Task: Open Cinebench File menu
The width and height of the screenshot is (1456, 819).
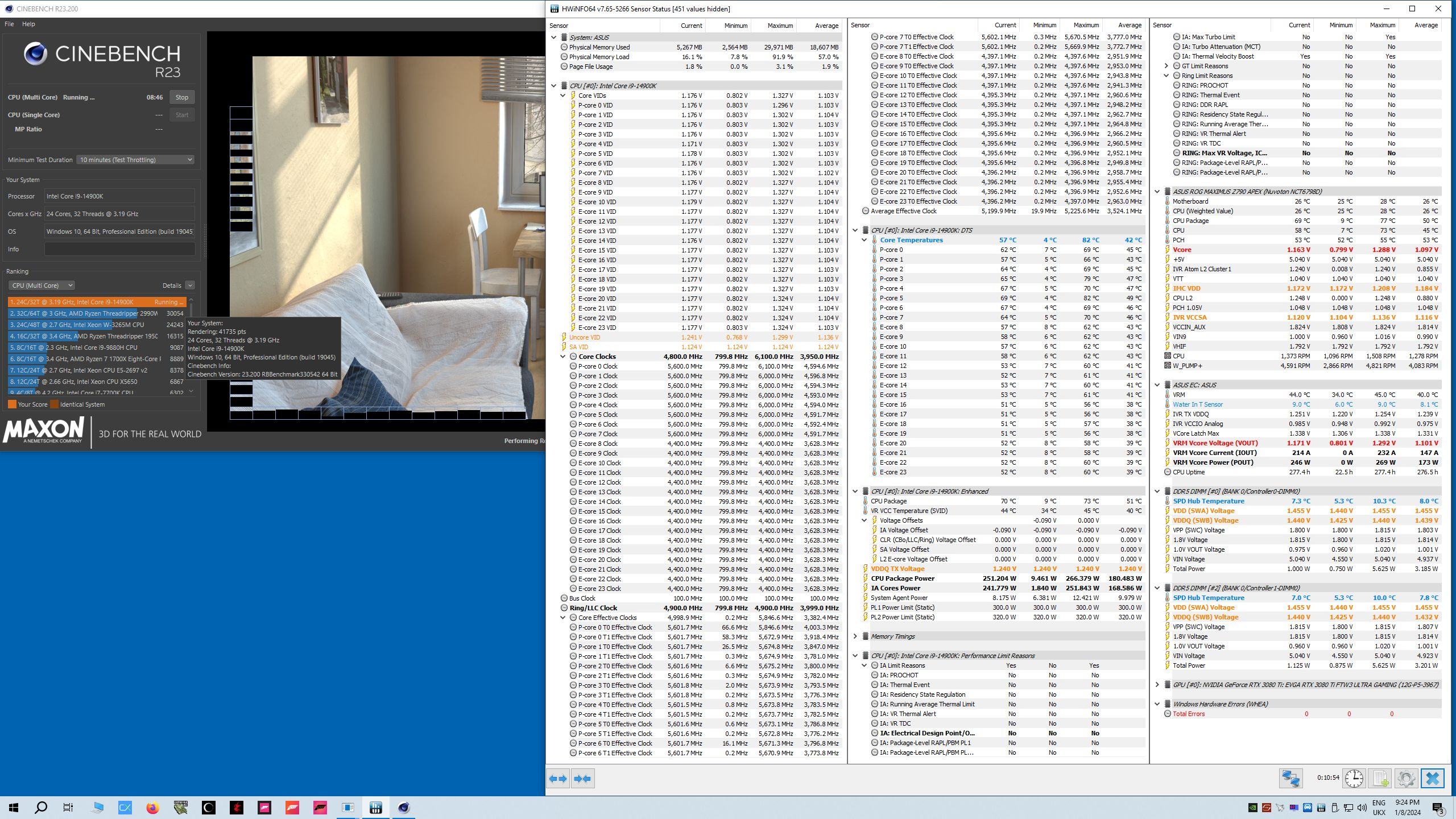Action: tap(9, 24)
